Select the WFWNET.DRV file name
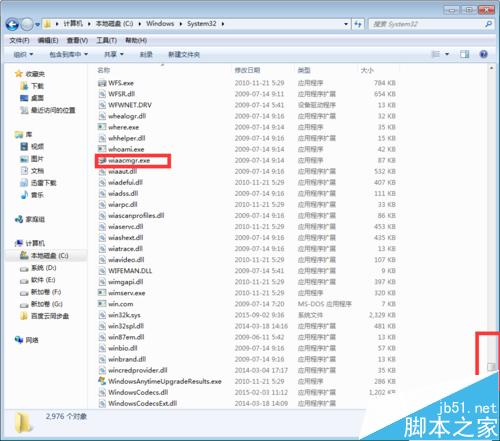The image size is (500, 441). (130, 105)
